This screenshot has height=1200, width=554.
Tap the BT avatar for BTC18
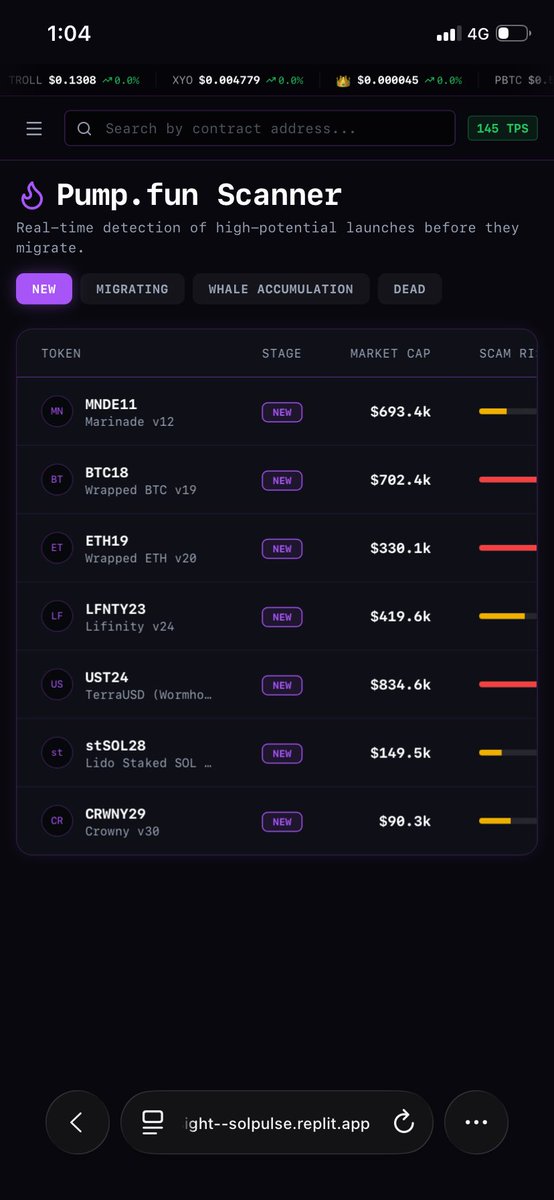coord(57,480)
